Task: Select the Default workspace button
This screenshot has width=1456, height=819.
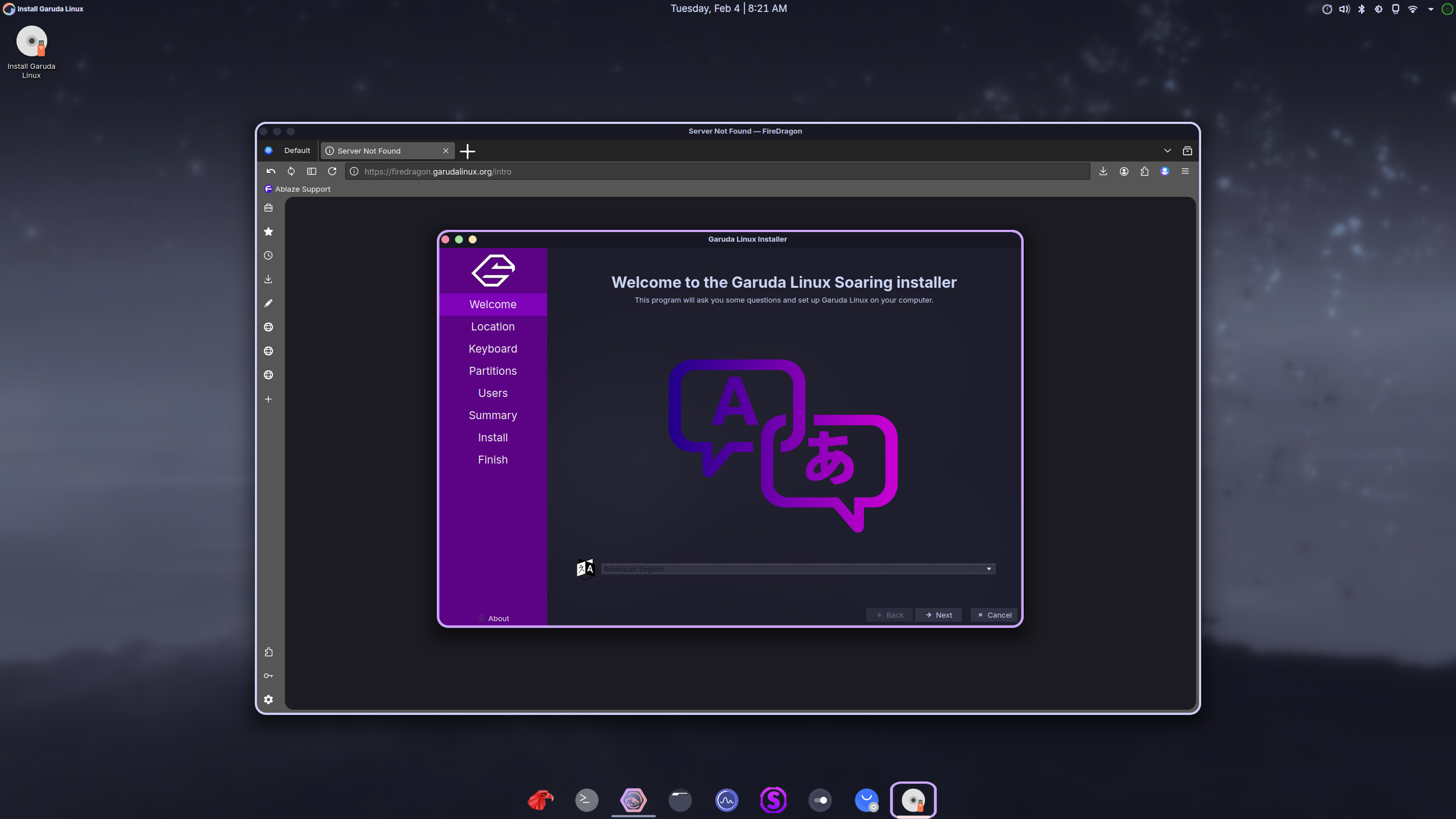Action: 288,151
